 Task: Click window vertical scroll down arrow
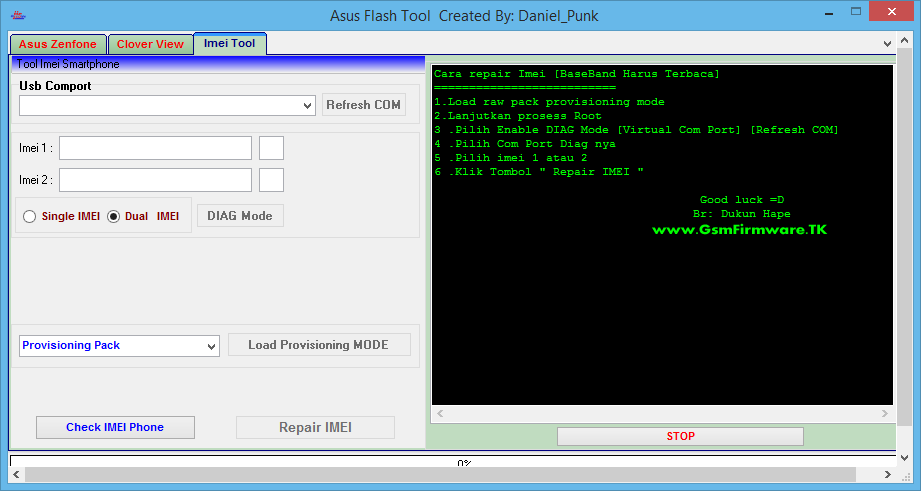coord(905,458)
